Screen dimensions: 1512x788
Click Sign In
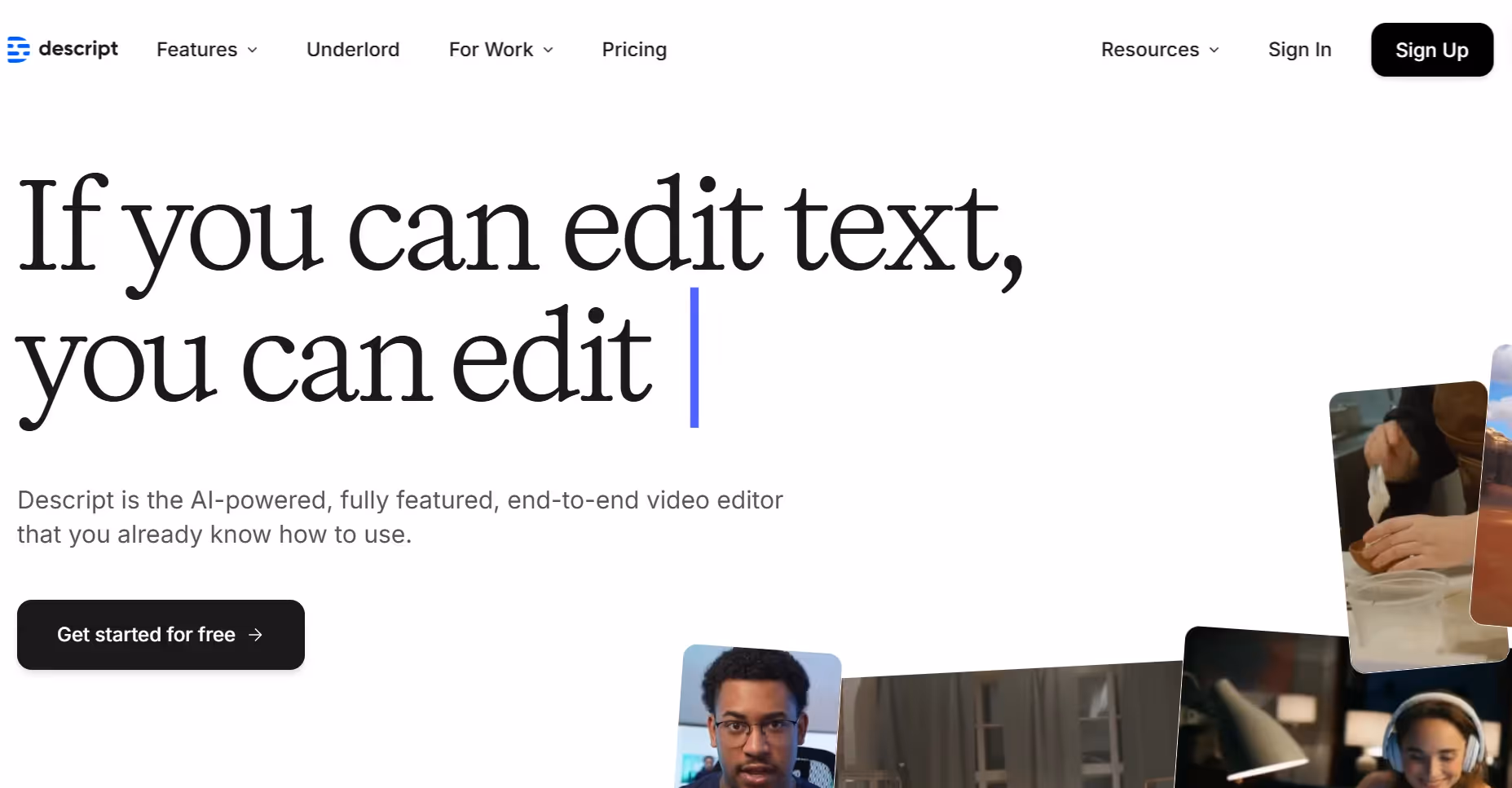point(1299,50)
